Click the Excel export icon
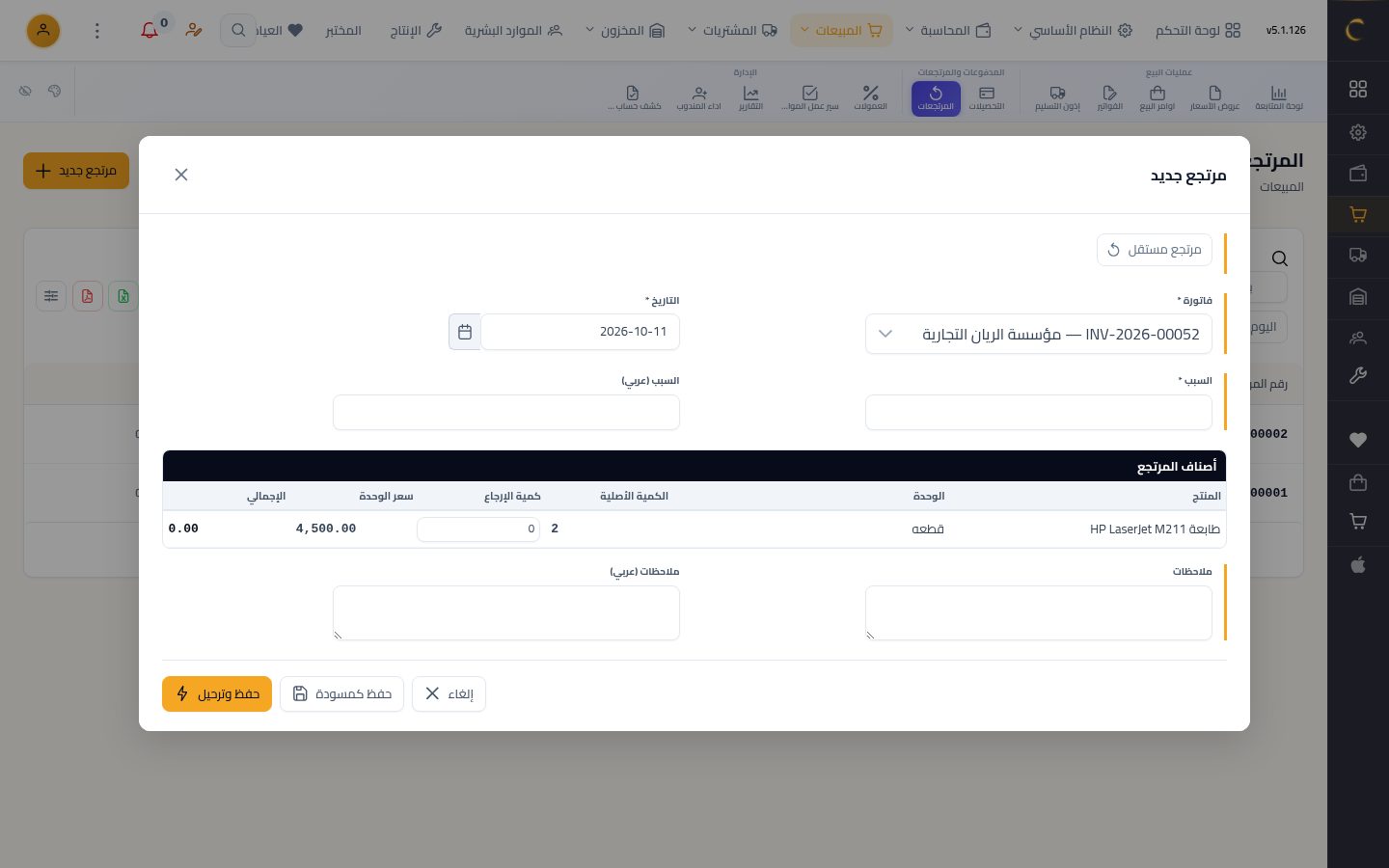The width and height of the screenshot is (1389, 868). pyautogui.click(x=123, y=296)
